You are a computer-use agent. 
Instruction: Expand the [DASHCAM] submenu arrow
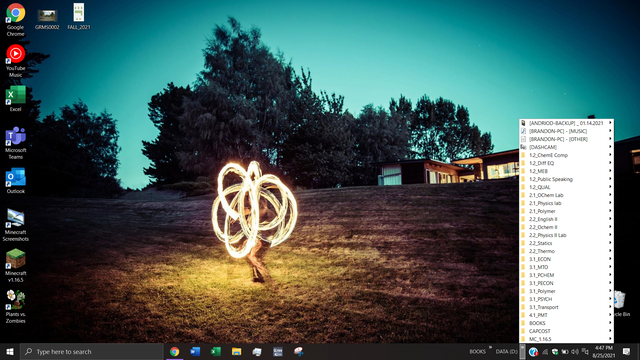[x=610, y=147]
